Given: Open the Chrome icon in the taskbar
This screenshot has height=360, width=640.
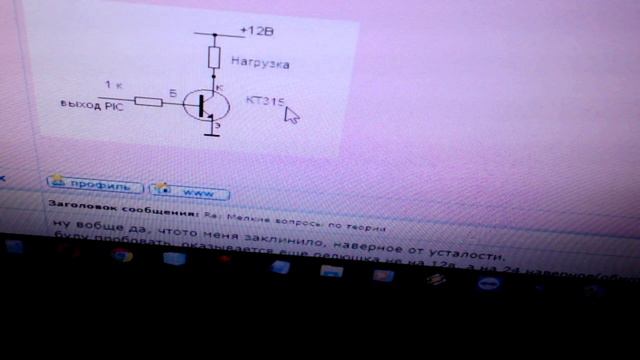Looking at the screenshot, I should pyautogui.click(x=122, y=255).
